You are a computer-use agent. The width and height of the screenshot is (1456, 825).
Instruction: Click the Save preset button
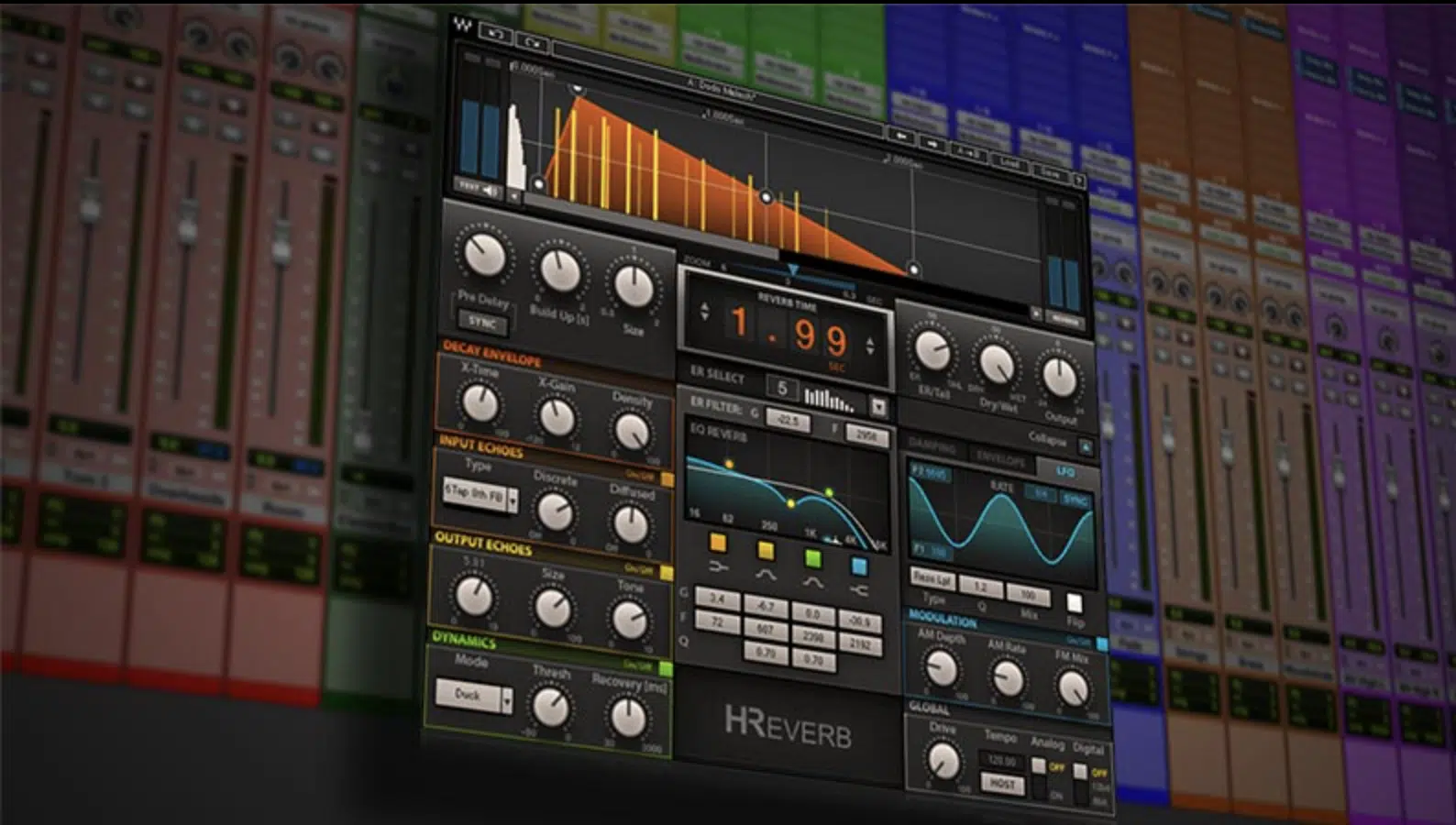tap(1051, 172)
